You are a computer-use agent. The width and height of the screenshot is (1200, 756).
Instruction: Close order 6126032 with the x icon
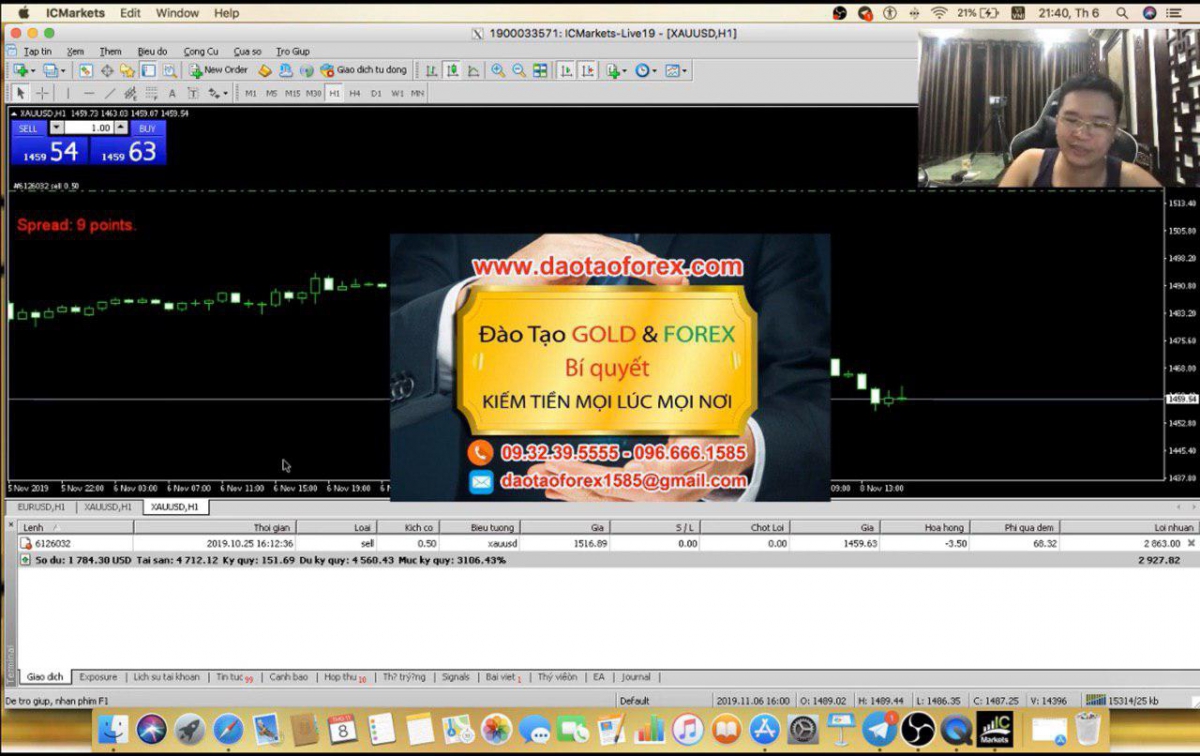[x=1190, y=543]
